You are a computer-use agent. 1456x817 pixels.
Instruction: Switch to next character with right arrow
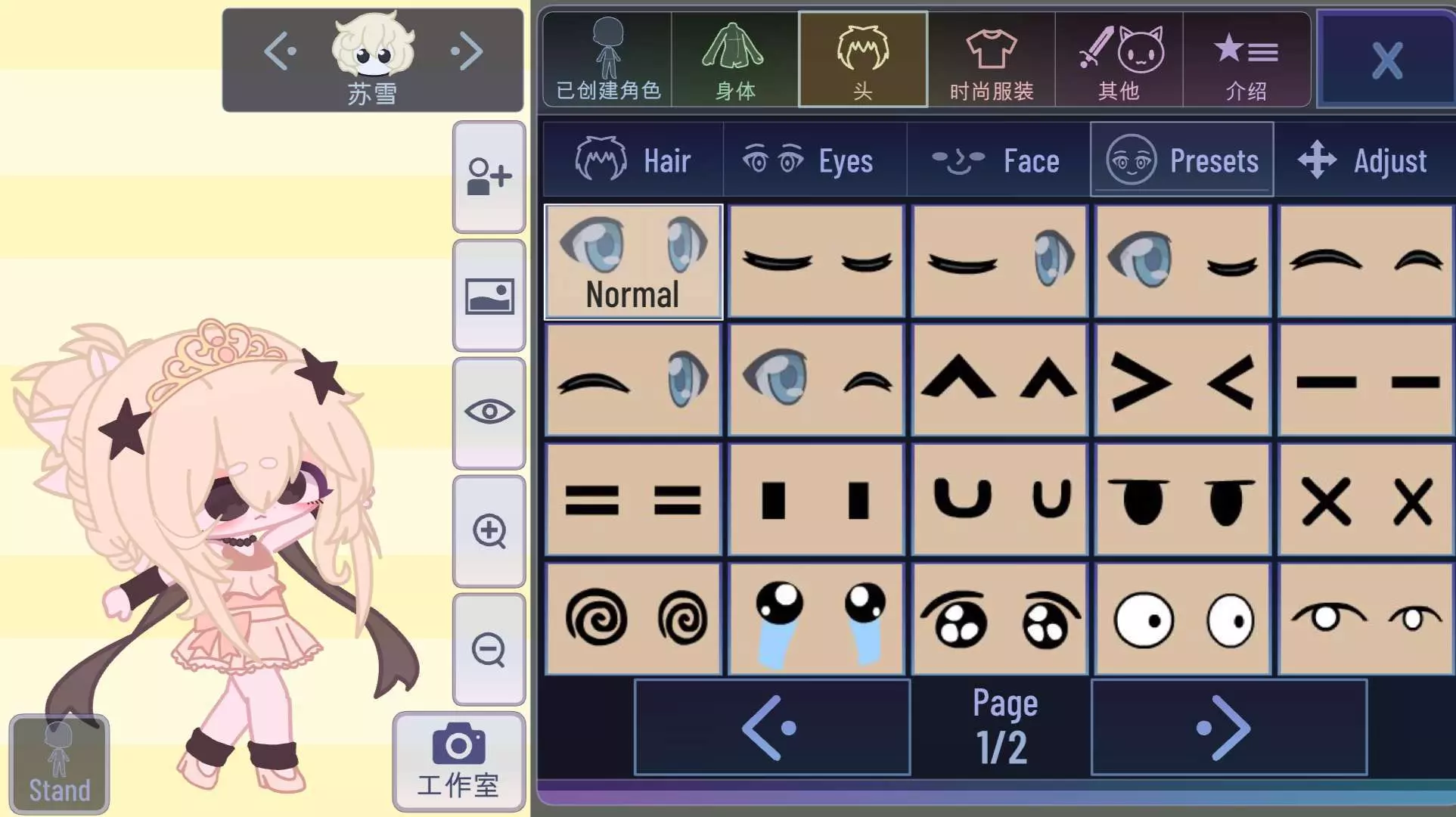pos(467,52)
